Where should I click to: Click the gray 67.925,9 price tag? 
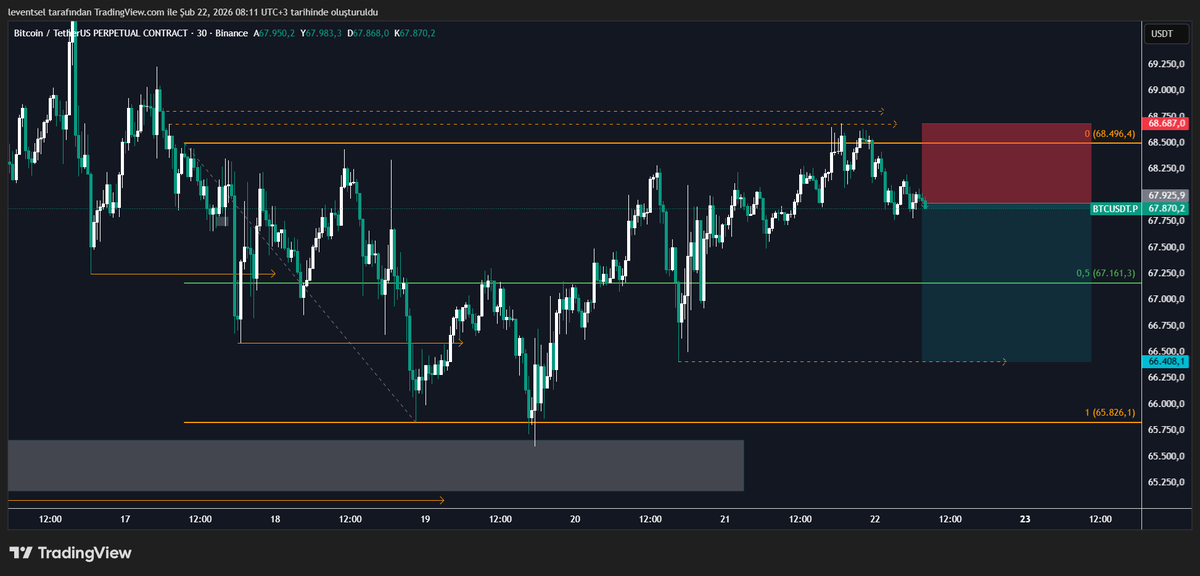1167,195
